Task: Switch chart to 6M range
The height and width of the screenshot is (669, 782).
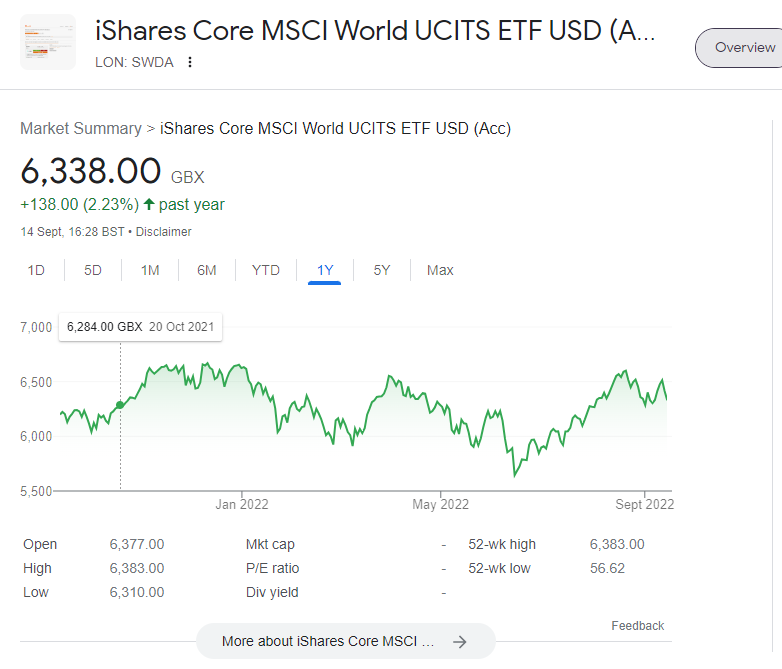Action: tap(207, 270)
